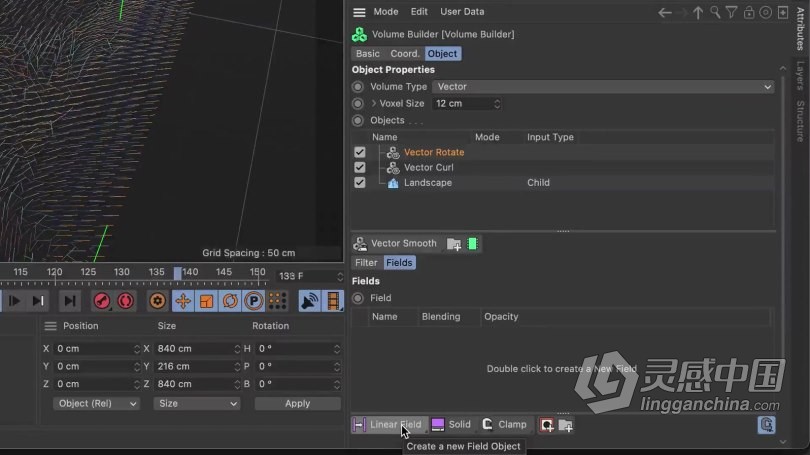Expand the Voxel Size chevron

[373, 103]
